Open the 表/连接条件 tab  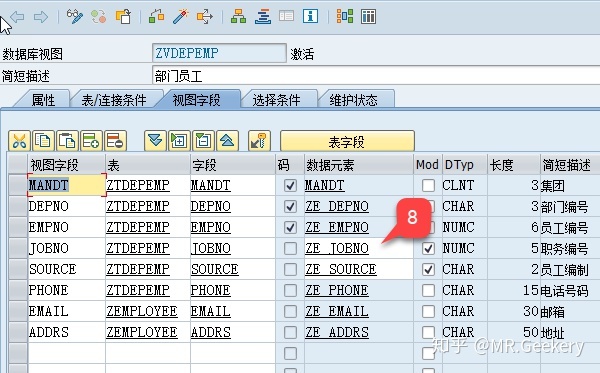[114, 100]
